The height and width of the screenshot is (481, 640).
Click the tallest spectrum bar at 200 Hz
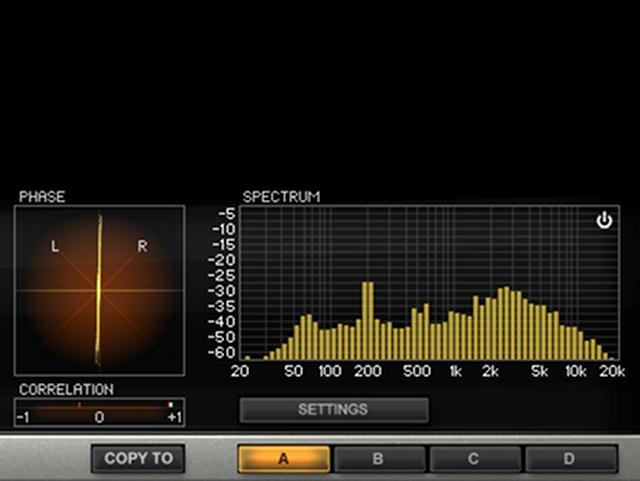[368, 321]
